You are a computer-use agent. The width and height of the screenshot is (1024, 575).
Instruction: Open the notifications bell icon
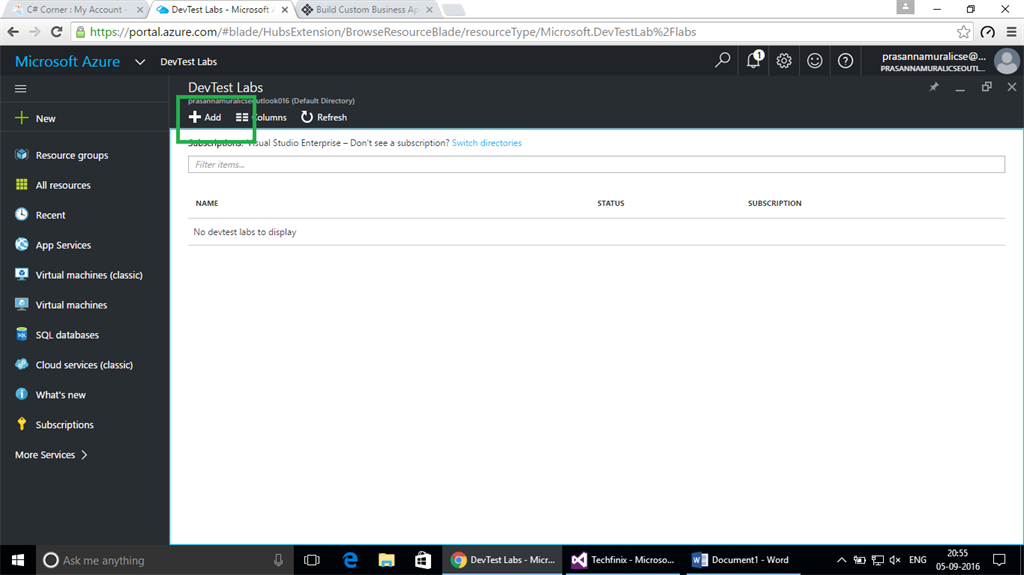click(754, 61)
